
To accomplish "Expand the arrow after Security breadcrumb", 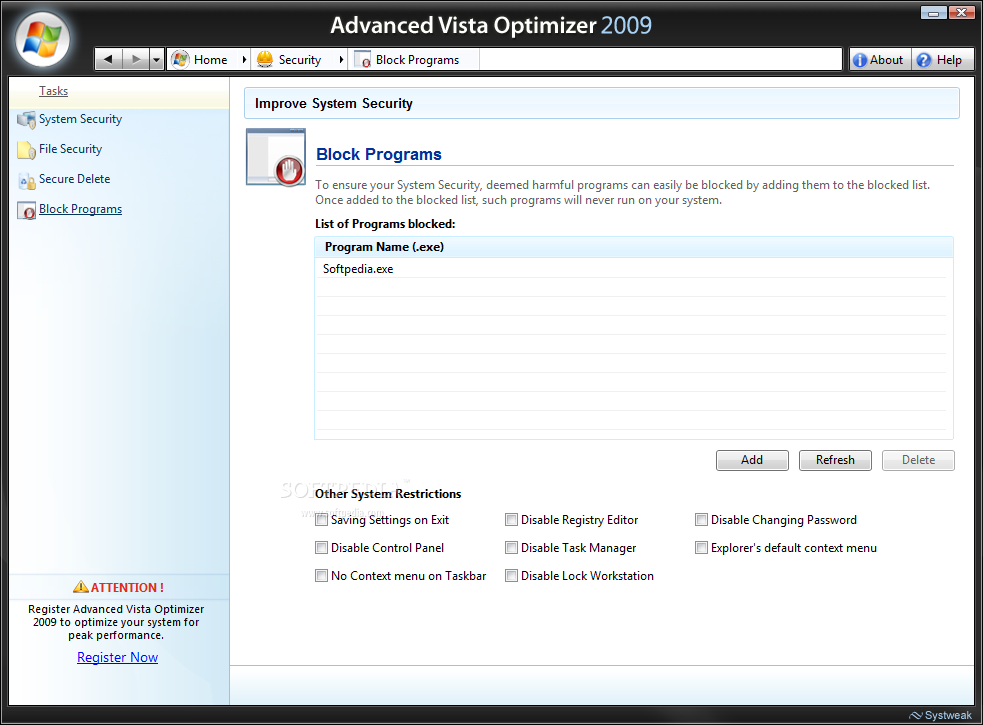I will click(x=341, y=60).
